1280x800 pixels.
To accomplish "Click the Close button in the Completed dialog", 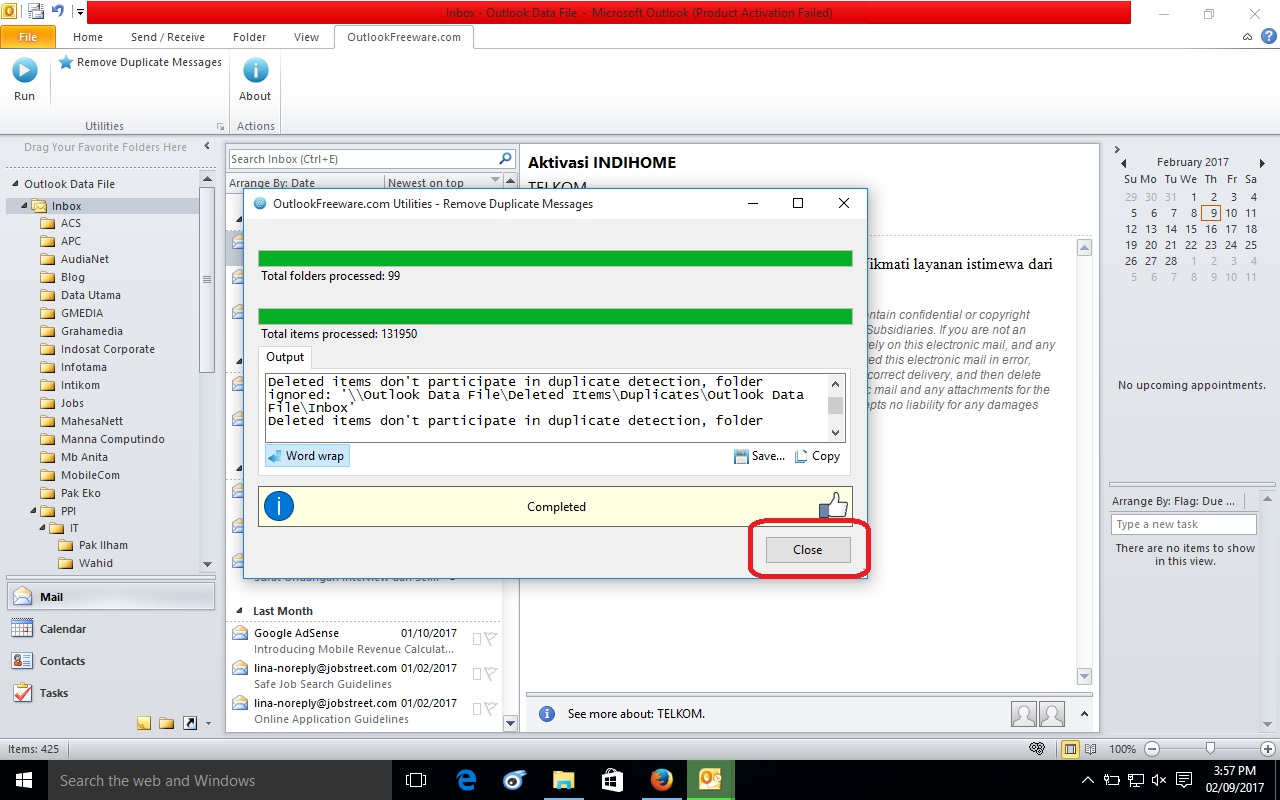I will pyautogui.click(x=806, y=549).
